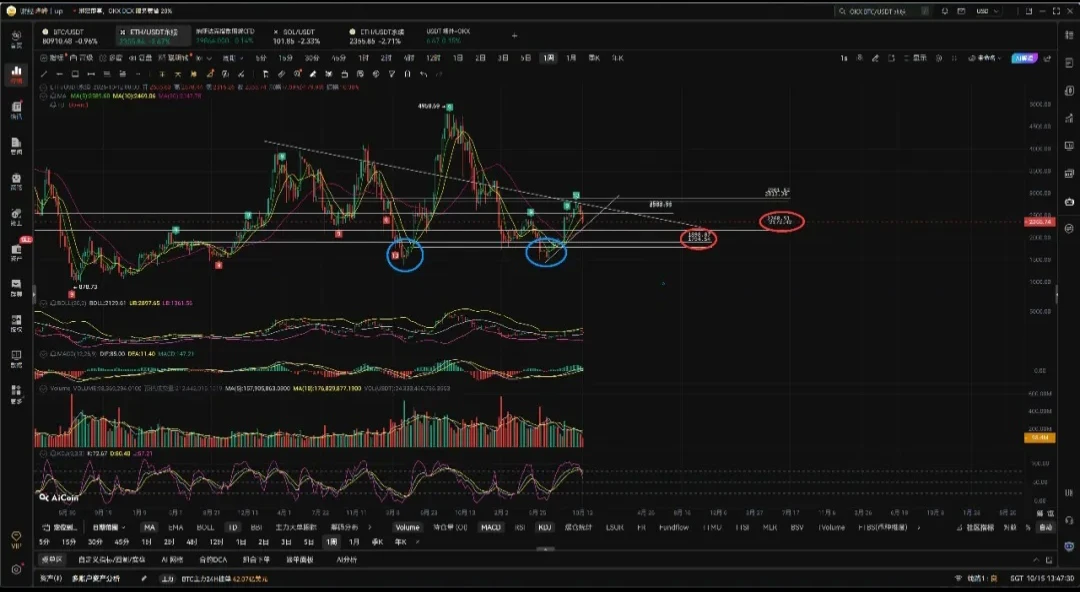Screen dimensions: 1080x592
Task: Select 15分 in the bottom timeframe row
Action: [x=69, y=542]
